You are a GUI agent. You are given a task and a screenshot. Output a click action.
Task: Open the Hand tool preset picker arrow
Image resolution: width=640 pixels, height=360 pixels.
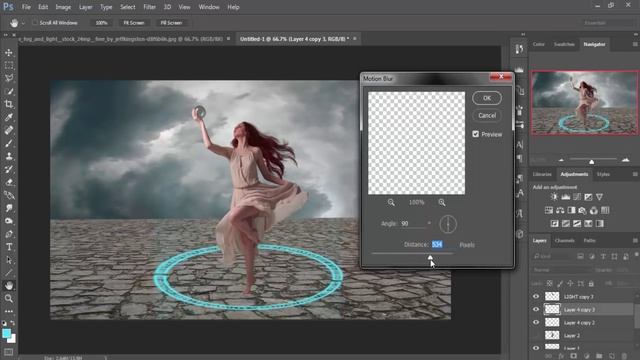click(23, 23)
